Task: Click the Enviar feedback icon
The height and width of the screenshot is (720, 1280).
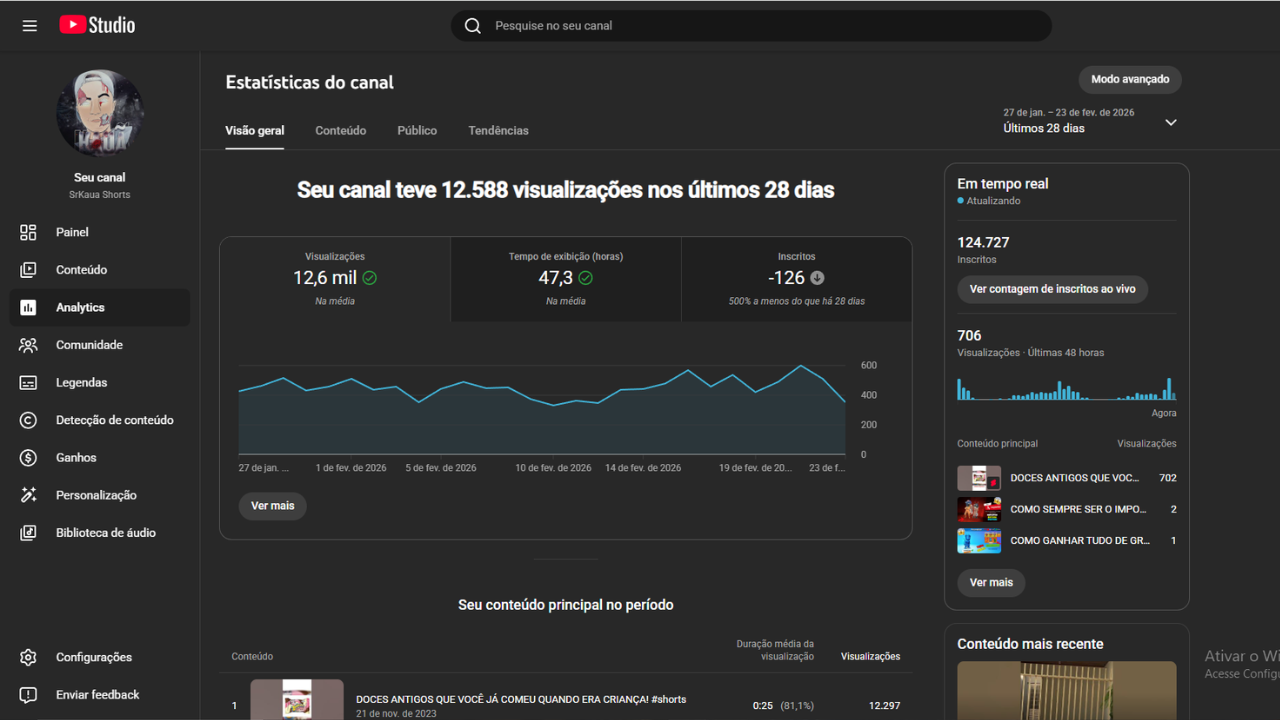Action: (x=28, y=695)
